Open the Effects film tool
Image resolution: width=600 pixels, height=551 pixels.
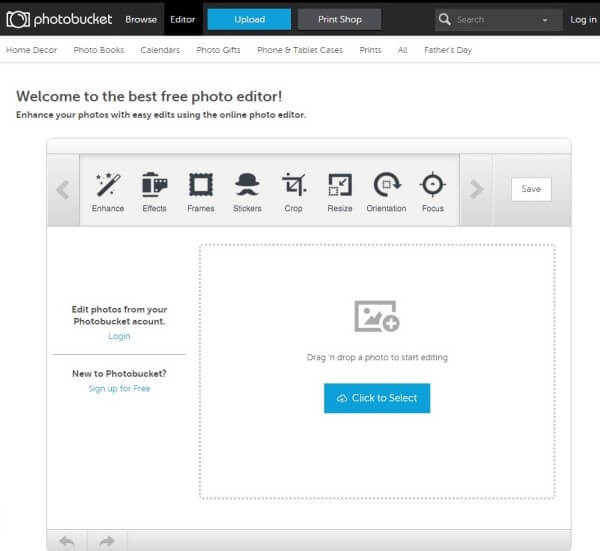click(x=154, y=192)
